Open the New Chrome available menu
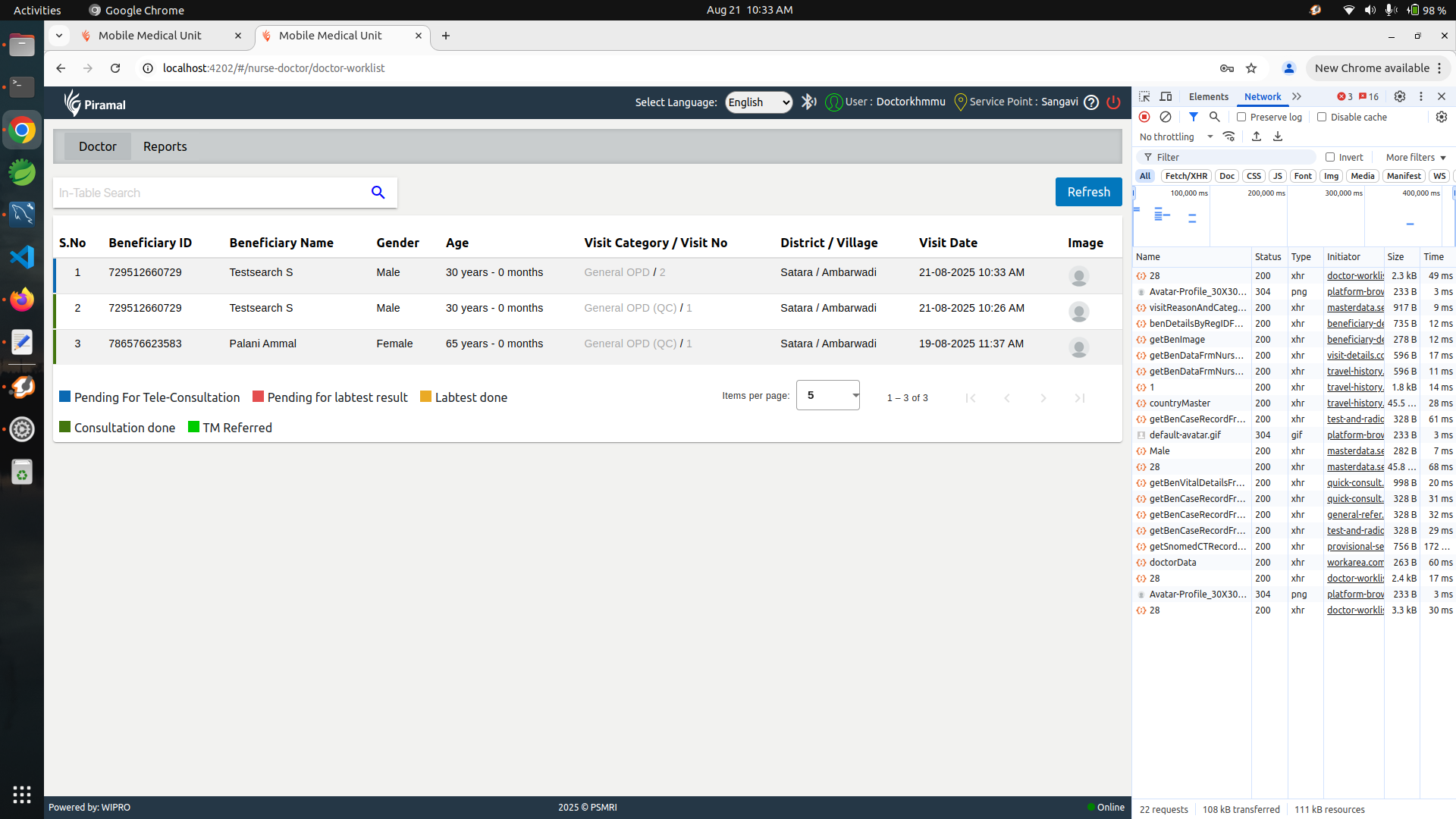 [x=1379, y=68]
